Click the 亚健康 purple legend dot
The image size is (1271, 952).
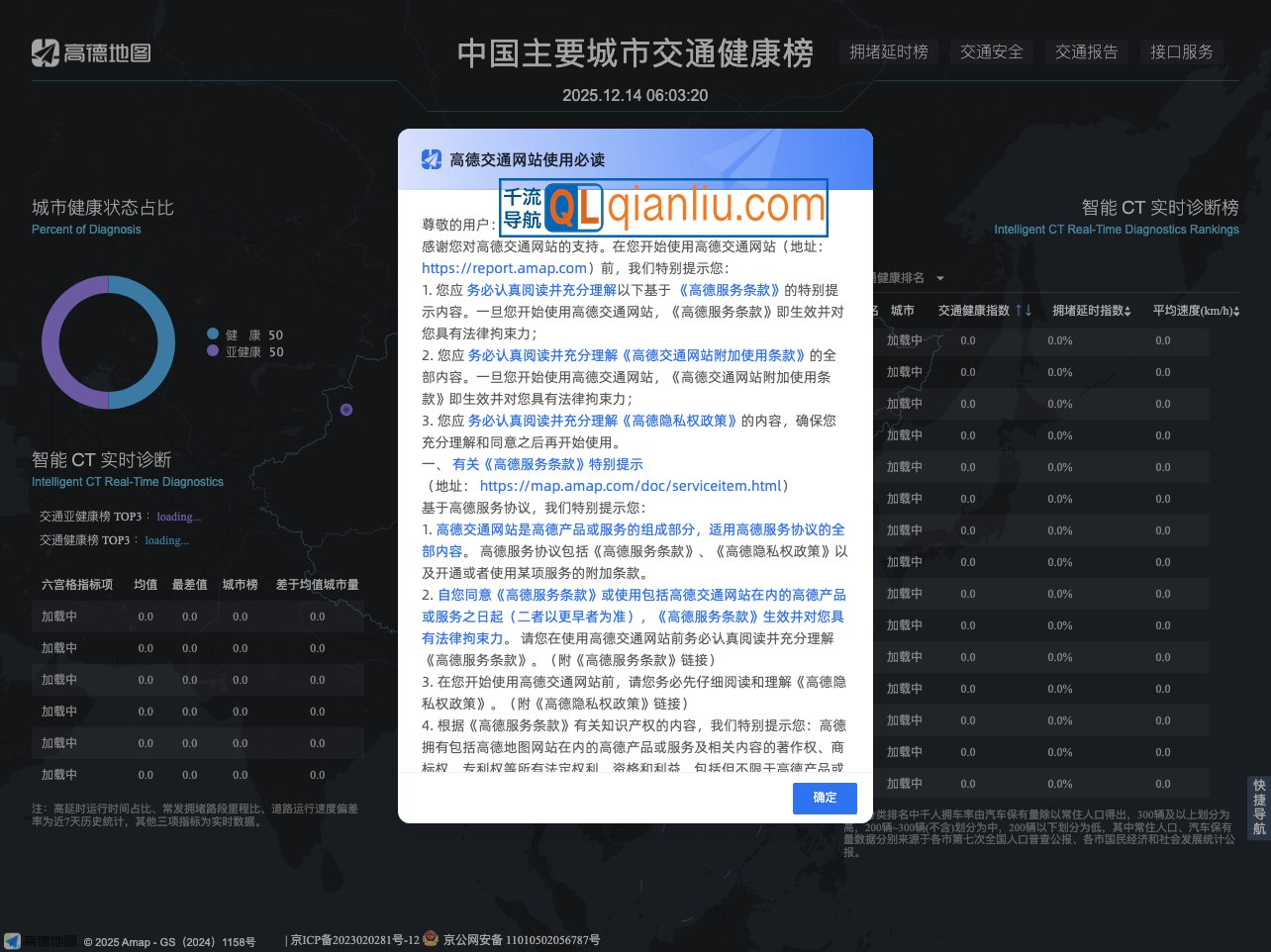(212, 351)
